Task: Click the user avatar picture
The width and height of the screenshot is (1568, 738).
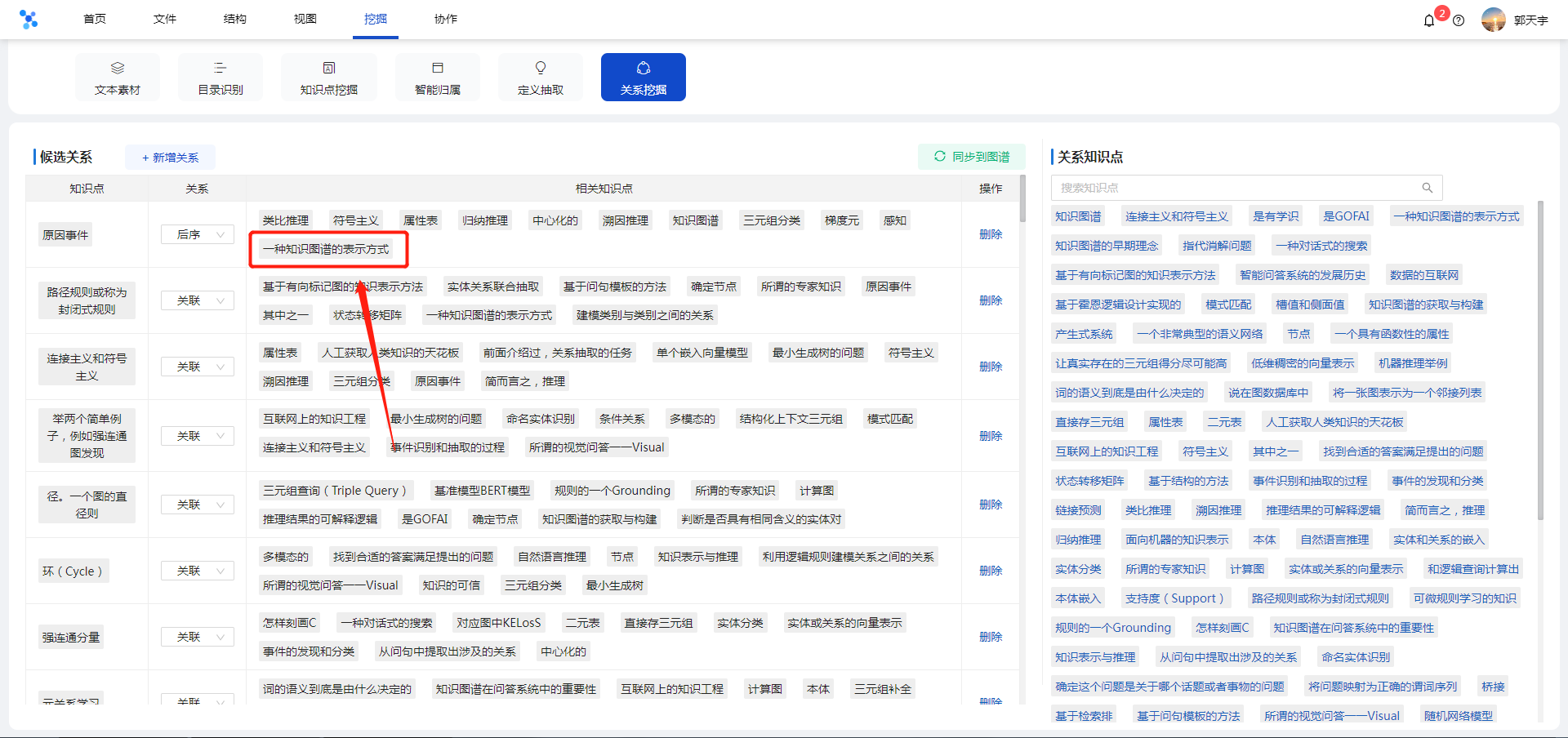Action: (1494, 20)
